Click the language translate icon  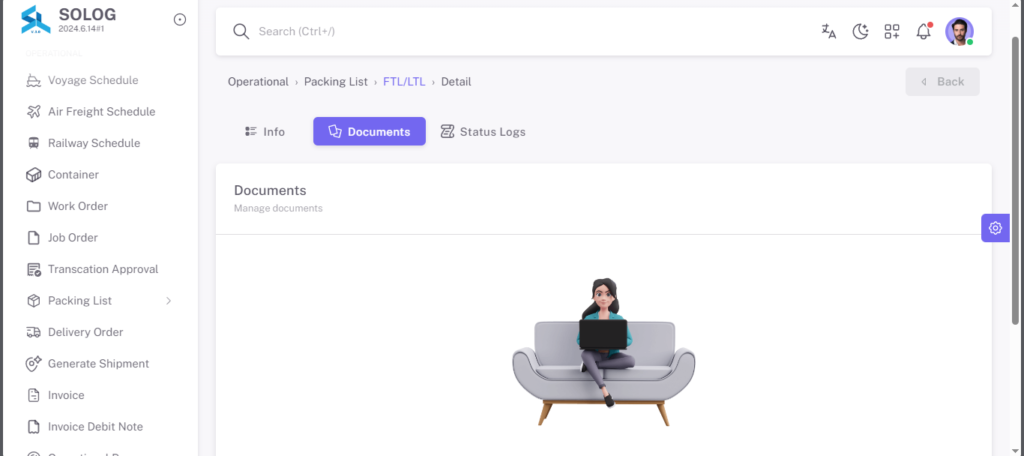click(829, 31)
